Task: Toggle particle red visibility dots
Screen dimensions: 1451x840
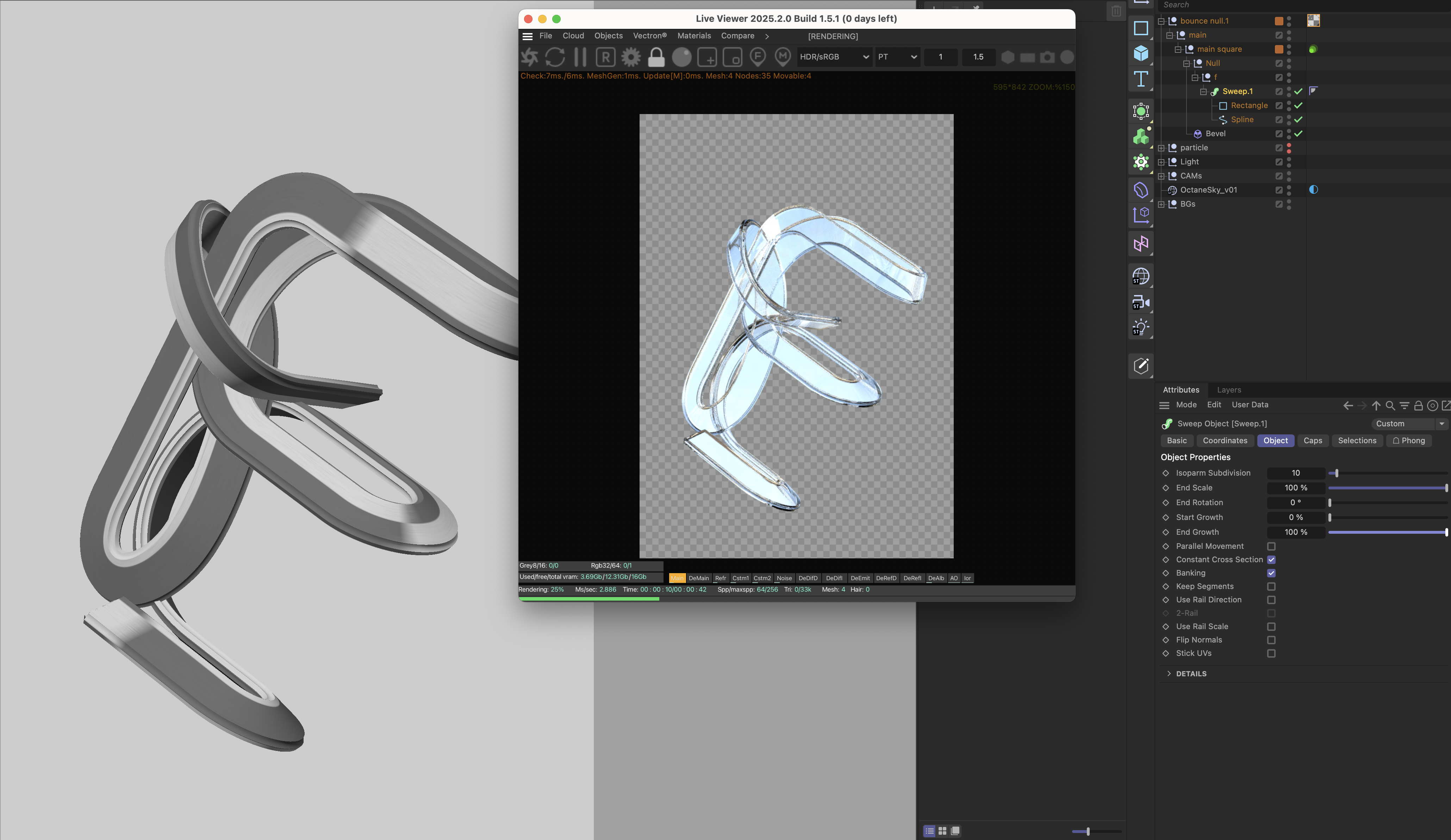Action: point(1289,148)
